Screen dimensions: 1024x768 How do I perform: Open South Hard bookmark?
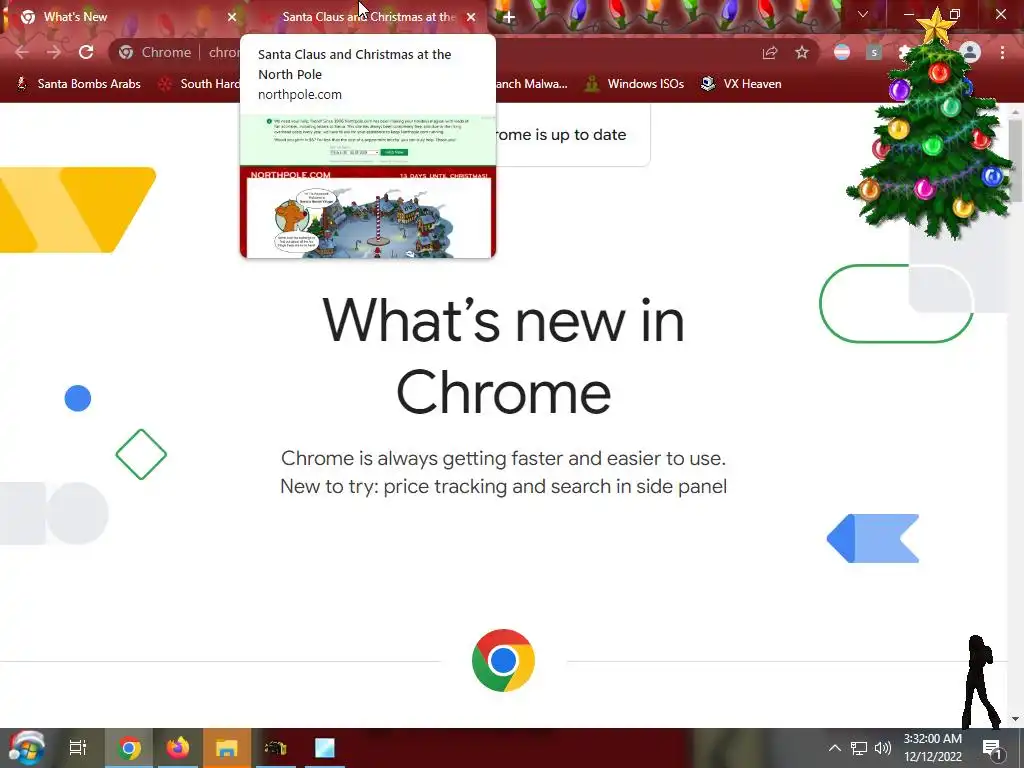200,84
